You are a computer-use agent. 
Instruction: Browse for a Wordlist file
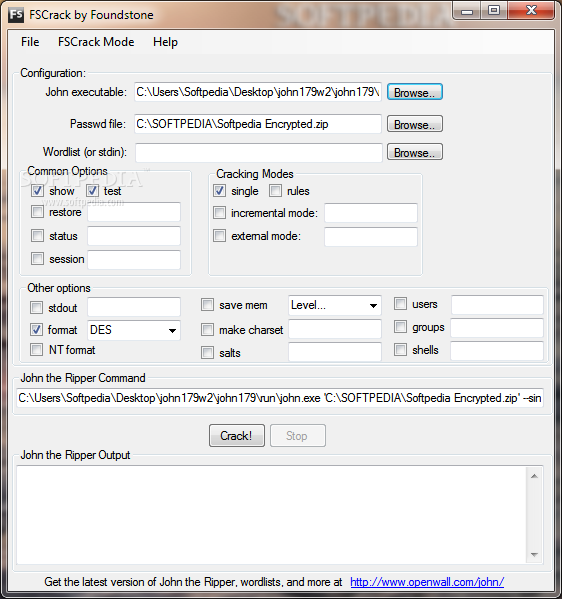click(x=415, y=152)
